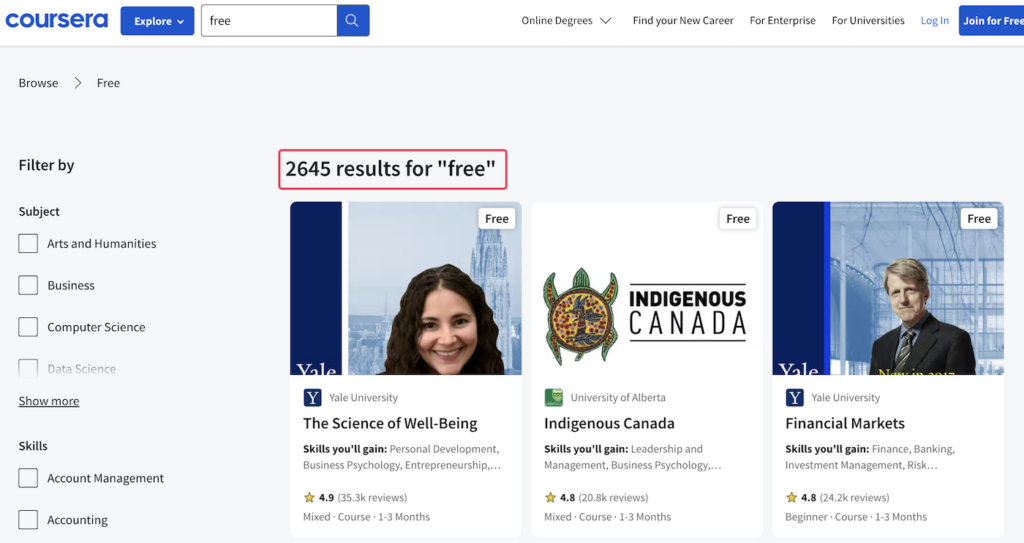This screenshot has height=543, width=1024.
Task: Tick the Data Science checkbox
Action: (x=28, y=369)
